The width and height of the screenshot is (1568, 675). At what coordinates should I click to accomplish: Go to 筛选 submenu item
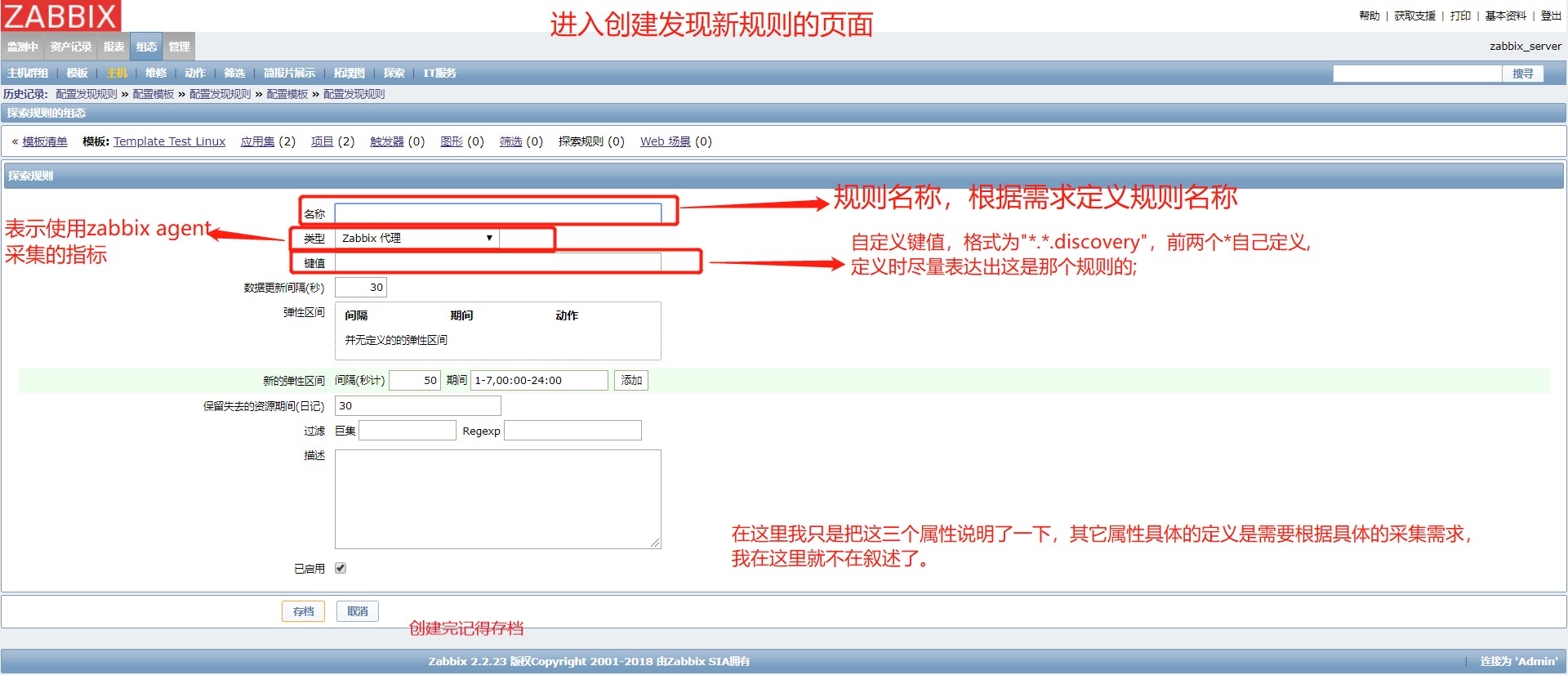point(234,73)
